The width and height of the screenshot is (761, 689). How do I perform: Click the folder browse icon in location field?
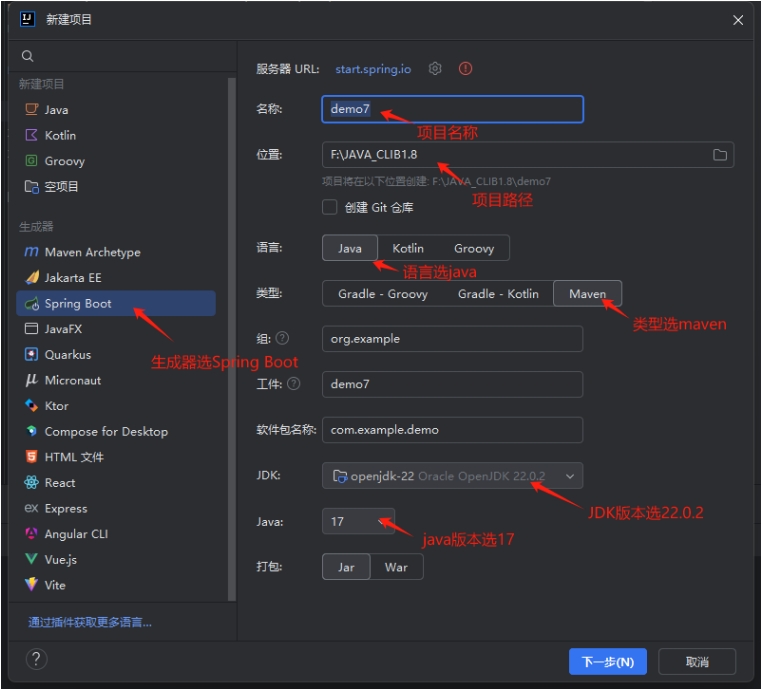720,155
